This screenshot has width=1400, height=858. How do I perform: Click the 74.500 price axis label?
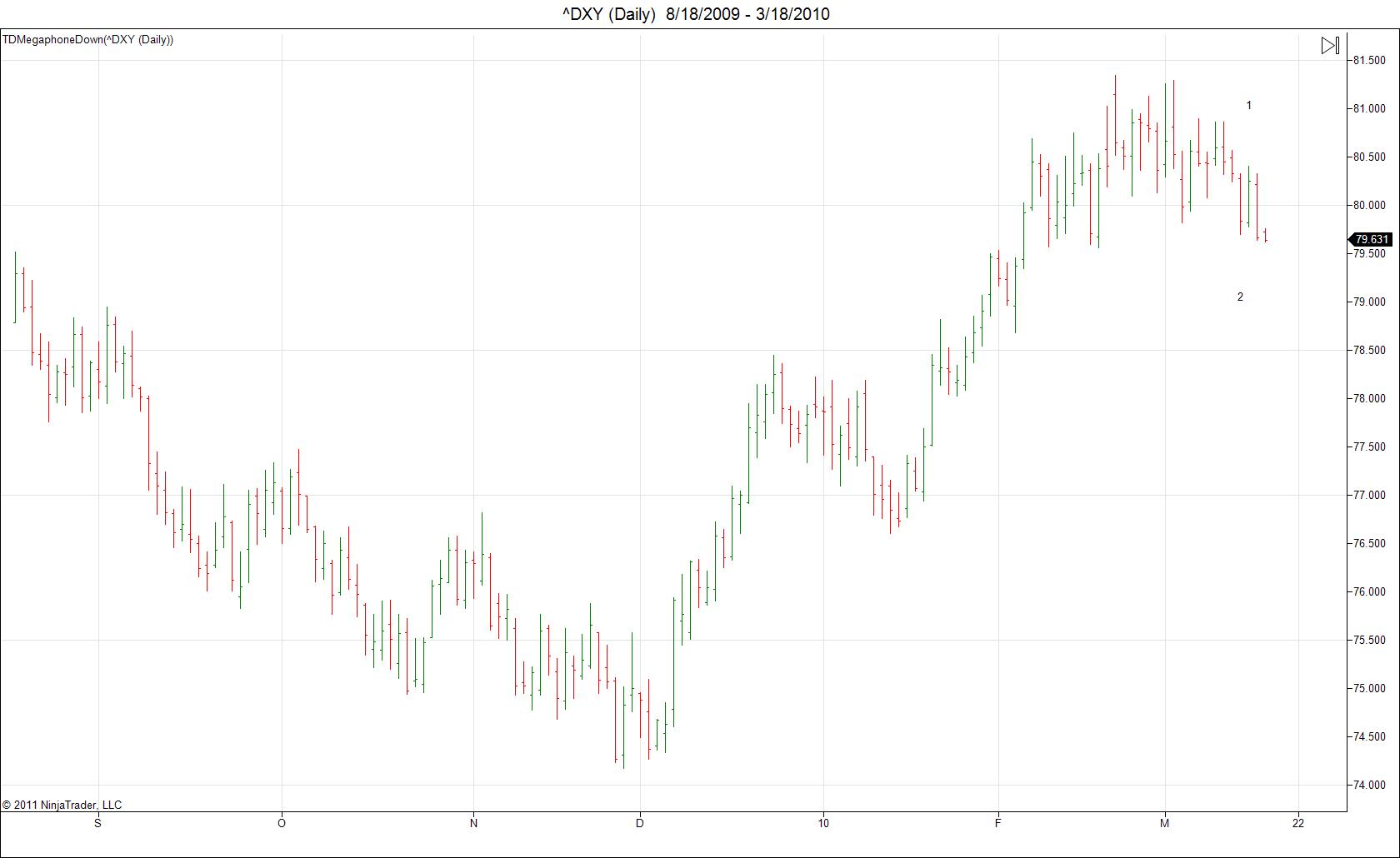pyautogui.click(x=1369, y=736)
